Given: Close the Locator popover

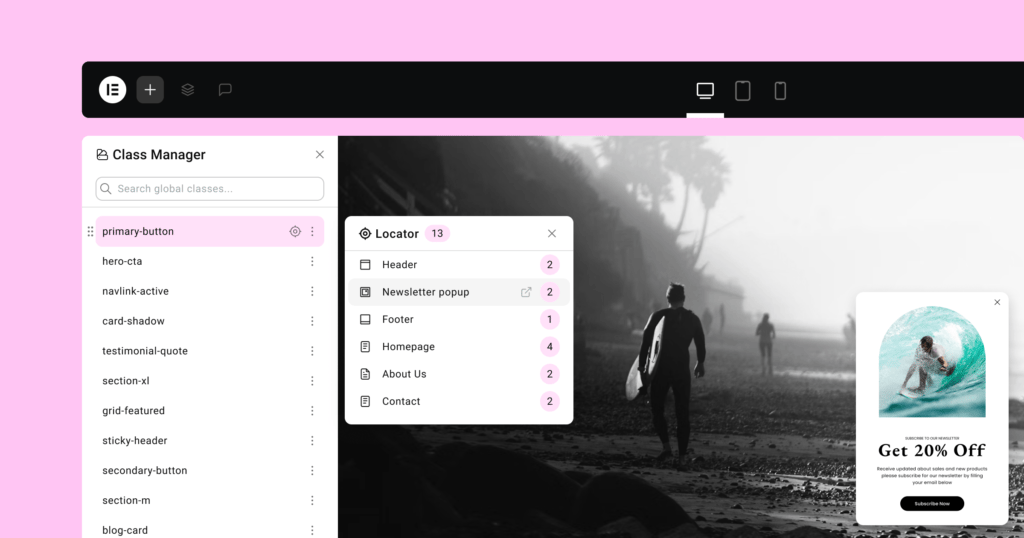Looking at the screenshot, I should 552,233.
